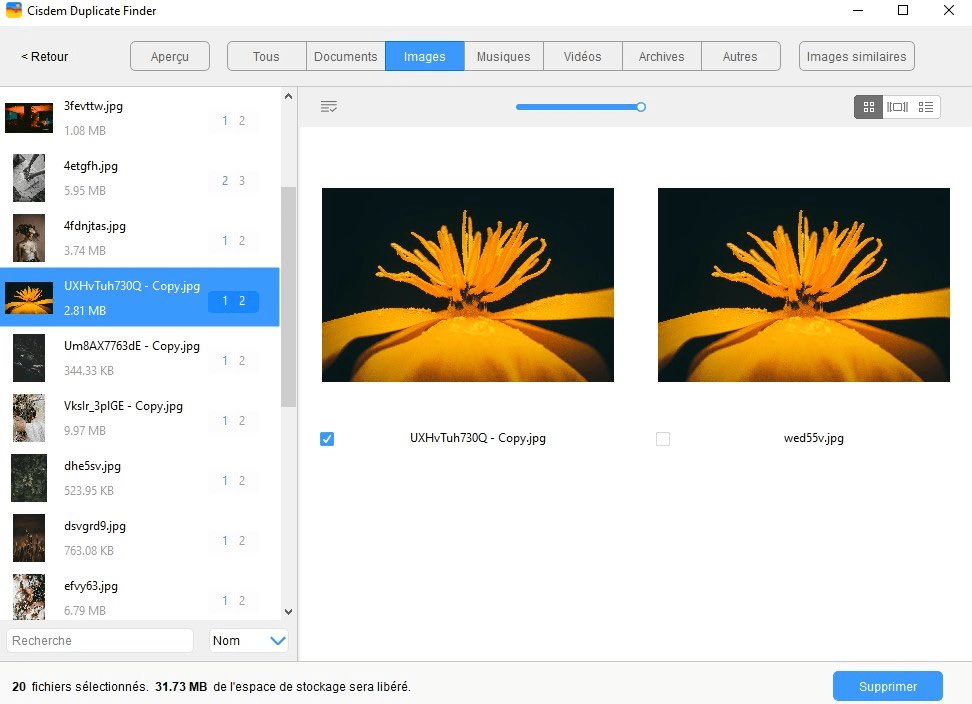The image size is (972, 704).
Task: Open the Nom sort dropdown
Action: [249, 641]
